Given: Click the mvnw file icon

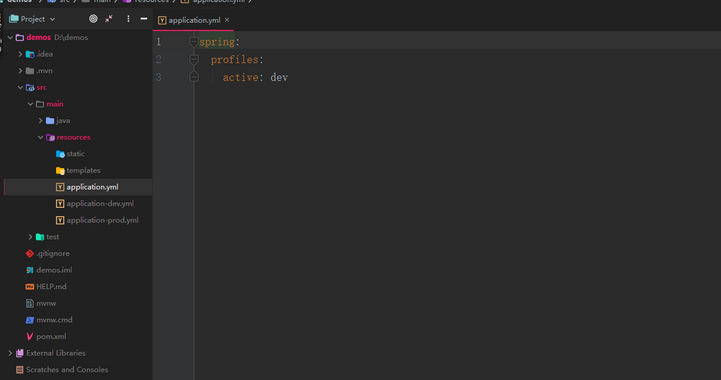Looking at the screenshot, I should (x=30, y=303).
